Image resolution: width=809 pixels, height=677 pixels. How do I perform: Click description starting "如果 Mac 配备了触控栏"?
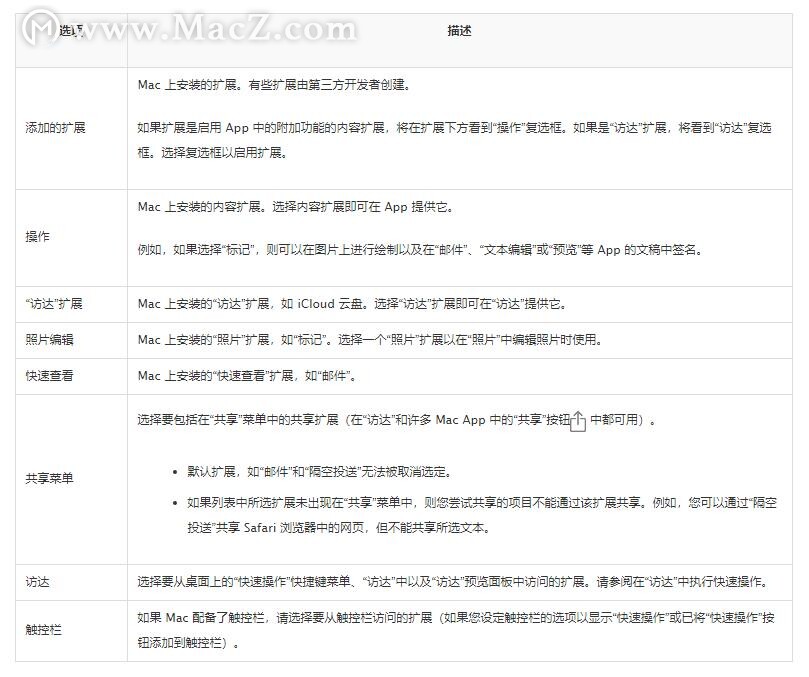(456, 630)
